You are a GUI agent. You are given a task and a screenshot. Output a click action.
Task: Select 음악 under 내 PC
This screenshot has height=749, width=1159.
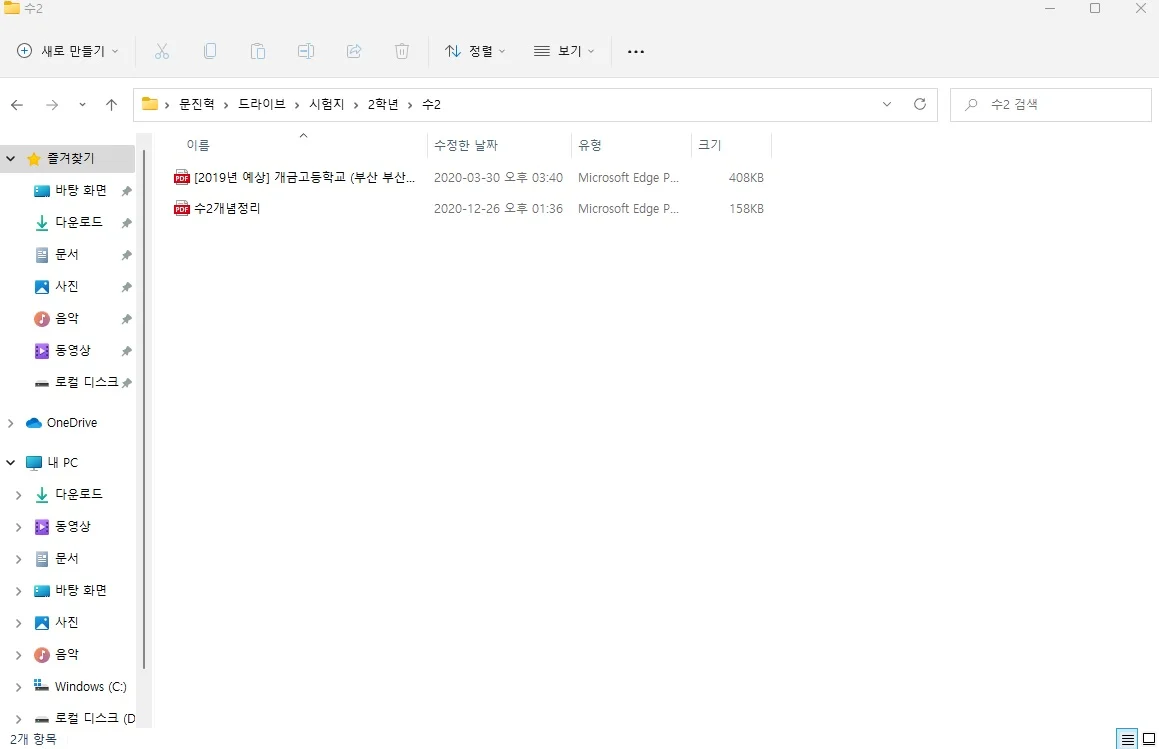[67, 655]
